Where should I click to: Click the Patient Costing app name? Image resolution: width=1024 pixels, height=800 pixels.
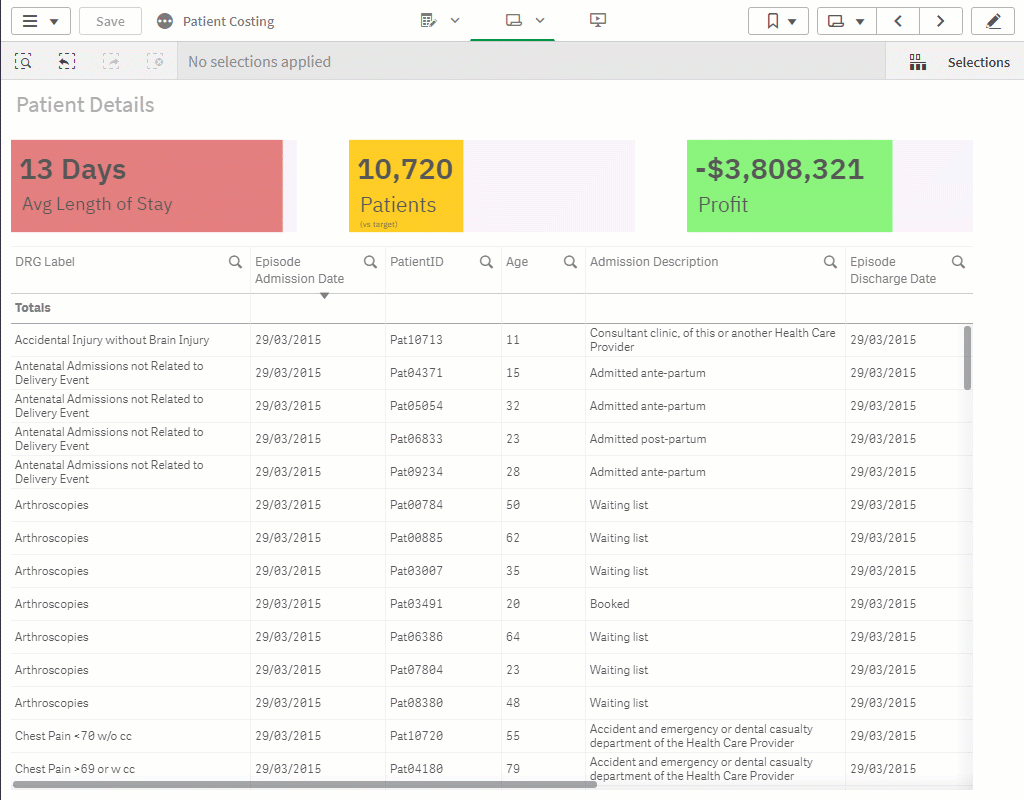[x=229, y=22]
